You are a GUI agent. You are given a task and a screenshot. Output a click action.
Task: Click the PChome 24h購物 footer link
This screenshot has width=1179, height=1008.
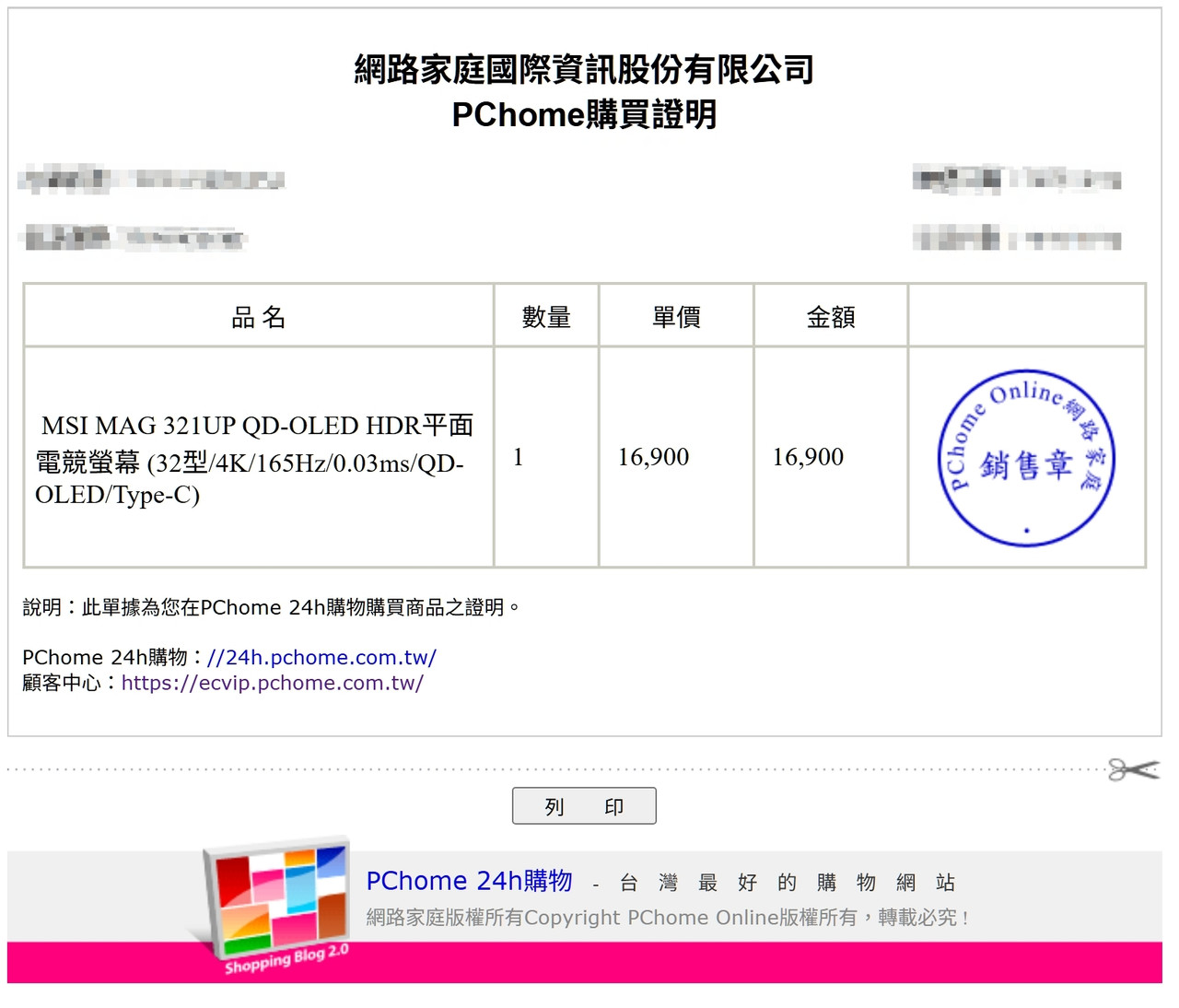coord(469,881)
